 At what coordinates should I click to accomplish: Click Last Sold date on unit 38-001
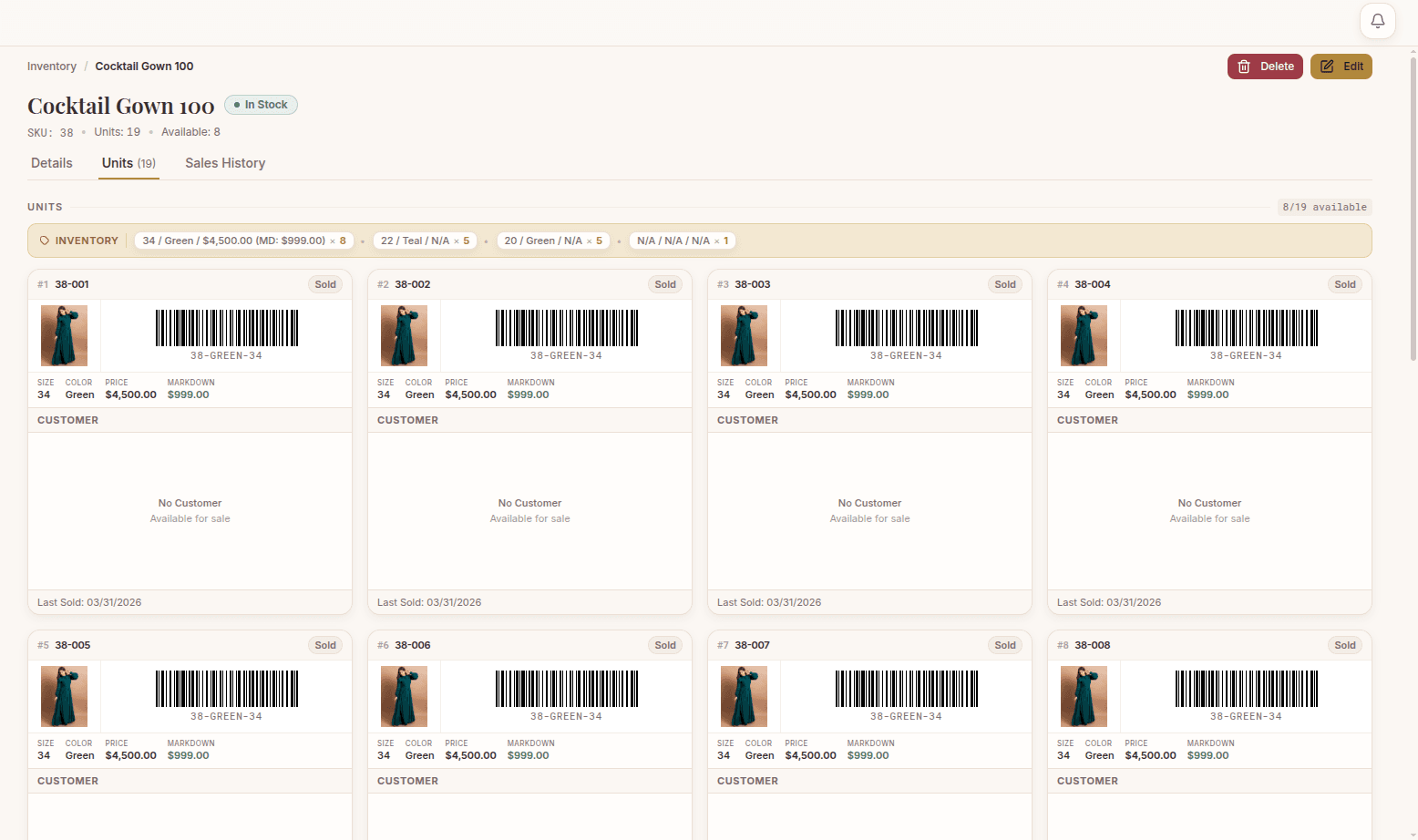(x=89, y=602)
